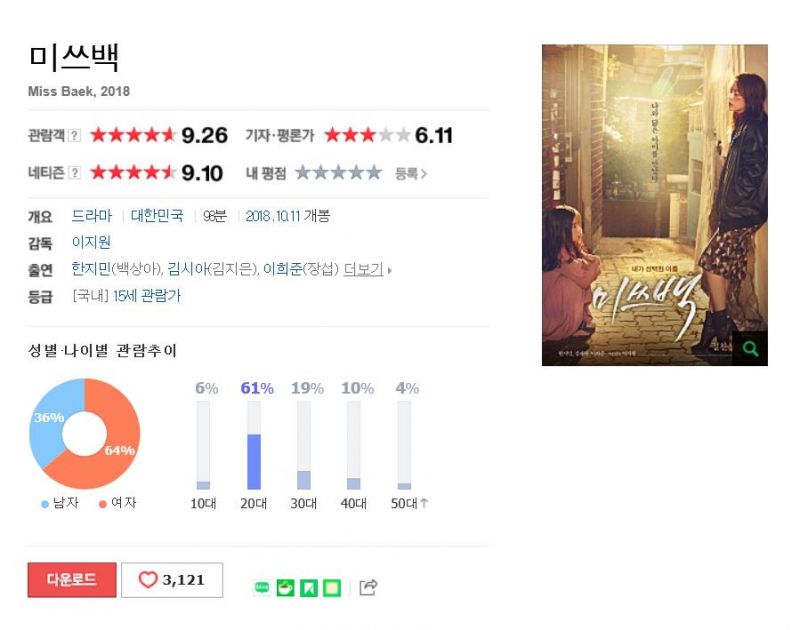Click the 다운로드 button
This screenshot has height=630, width=800.
72,580
